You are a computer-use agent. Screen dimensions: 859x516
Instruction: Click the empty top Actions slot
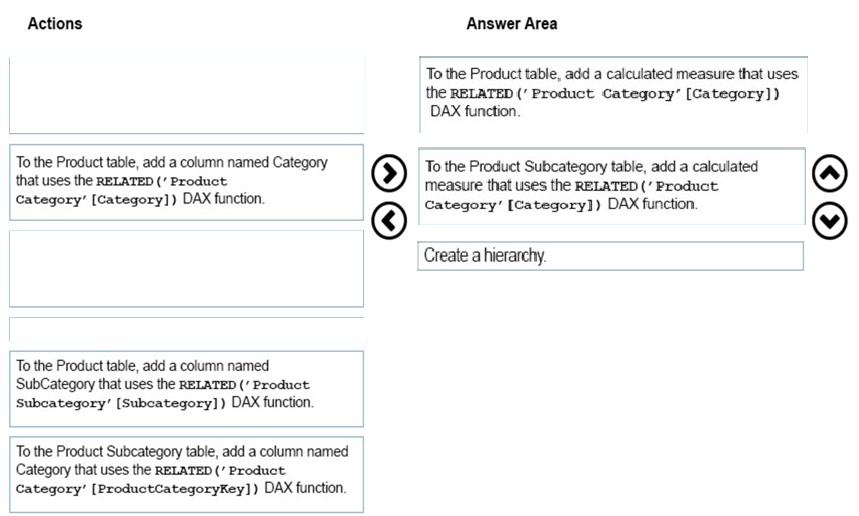pyautogui.click(x=186, y=94)
